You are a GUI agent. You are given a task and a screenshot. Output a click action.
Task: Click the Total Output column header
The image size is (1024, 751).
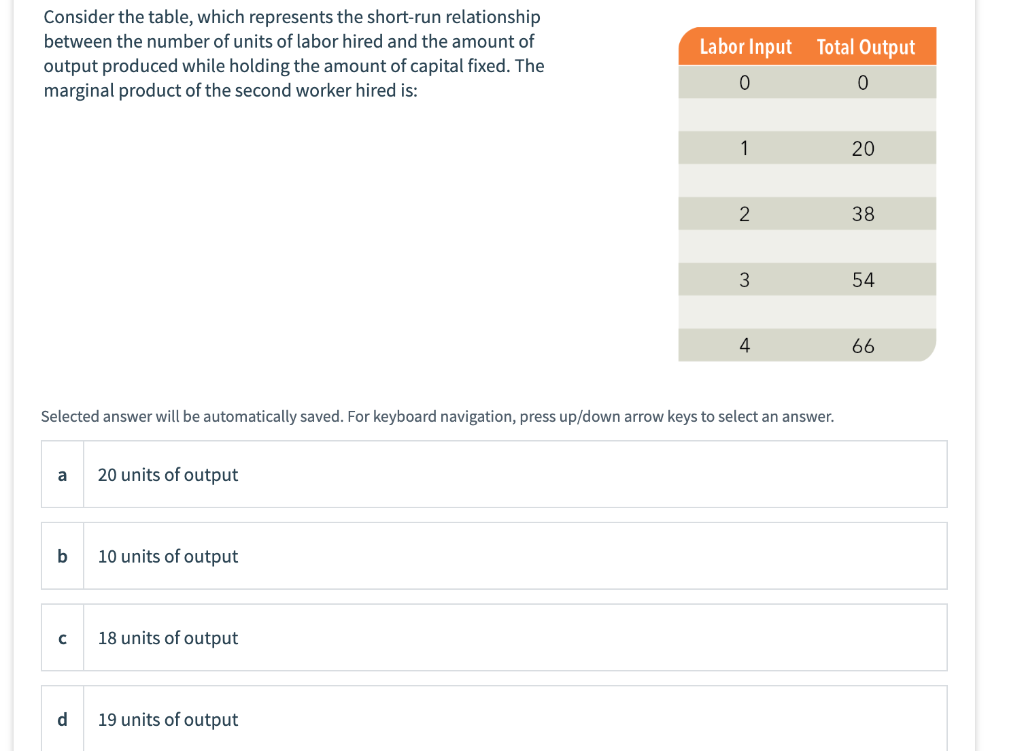866,46
